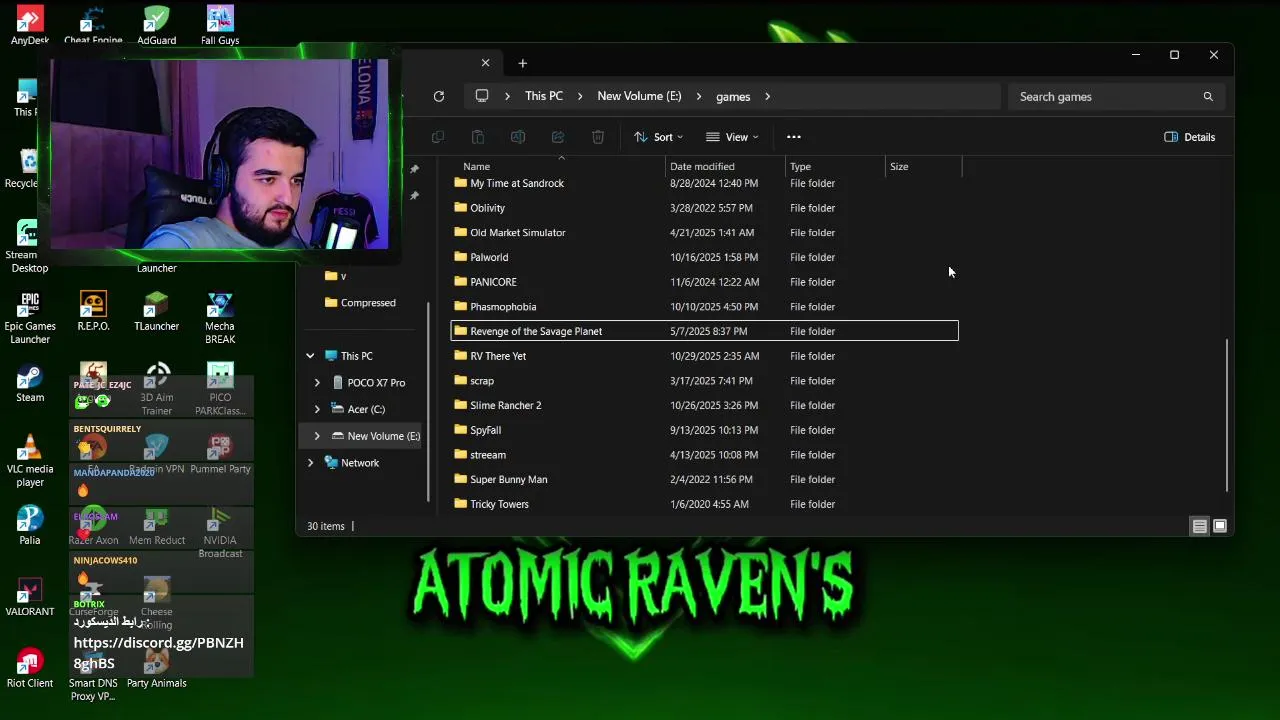Launch AdGuard desktop icon
Viewport: 1280px width, 720px height.
click(x=157, y=25)
